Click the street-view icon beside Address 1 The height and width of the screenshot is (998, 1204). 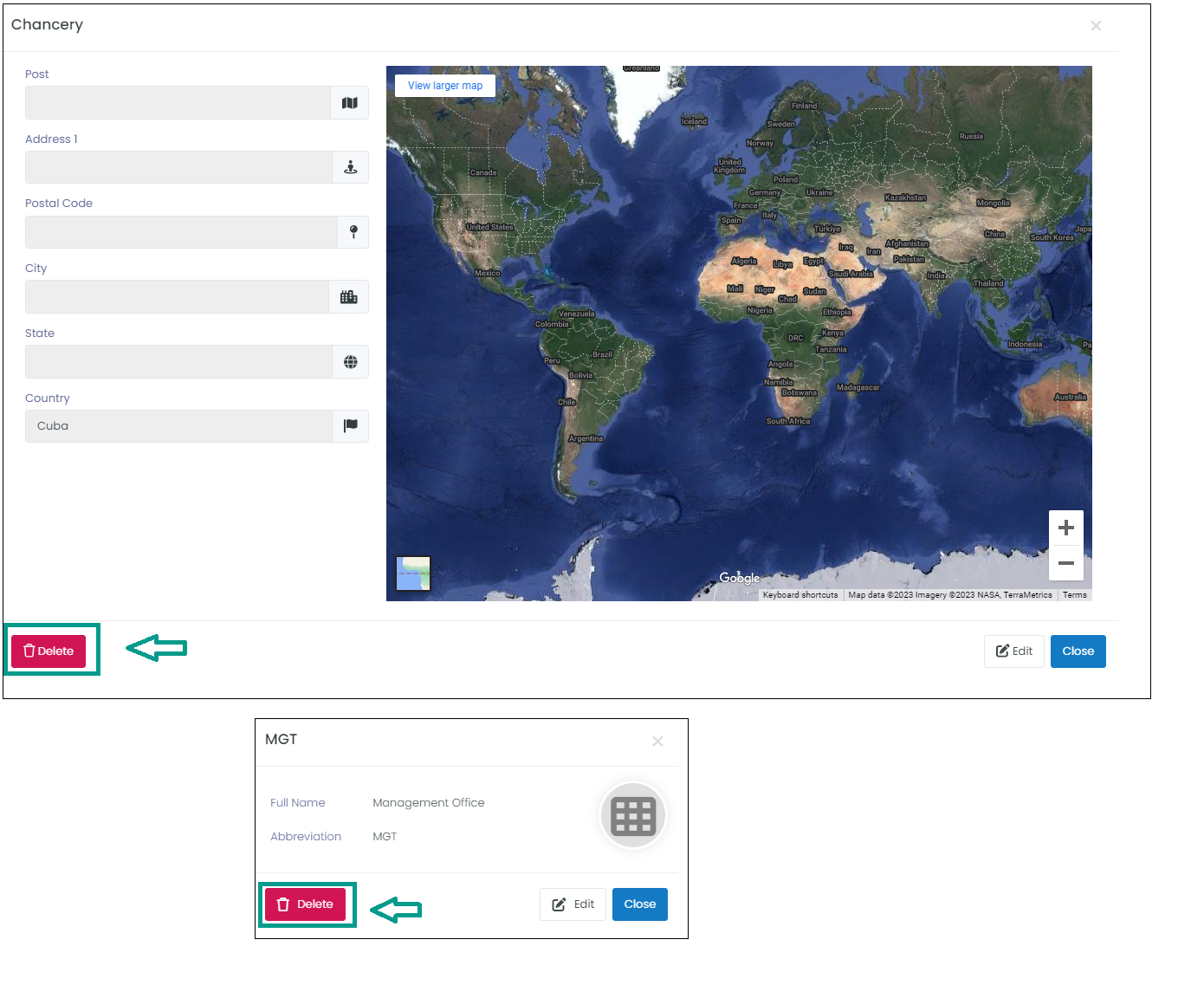351,167
